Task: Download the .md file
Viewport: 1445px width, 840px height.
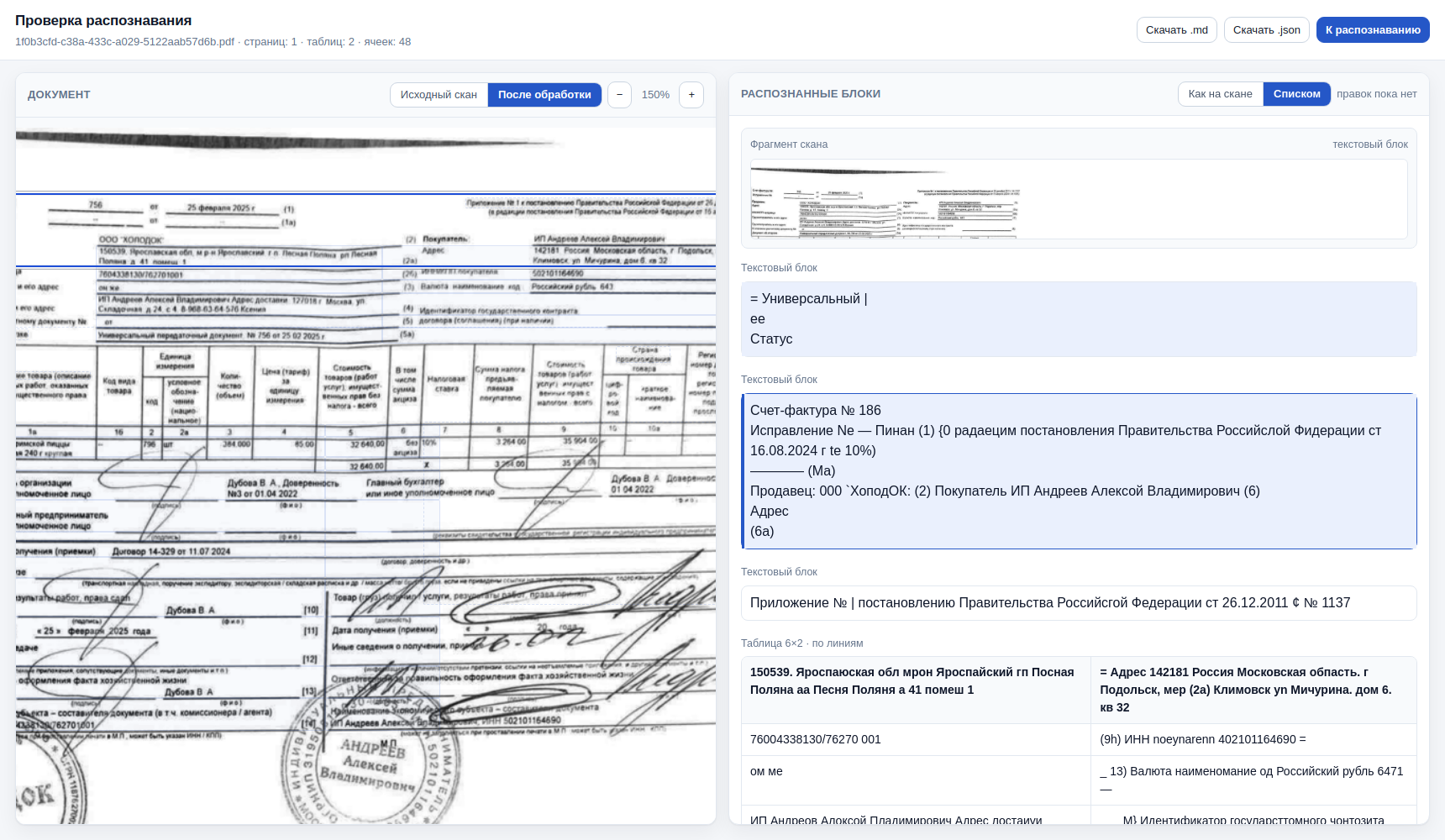Action: 1176,30
